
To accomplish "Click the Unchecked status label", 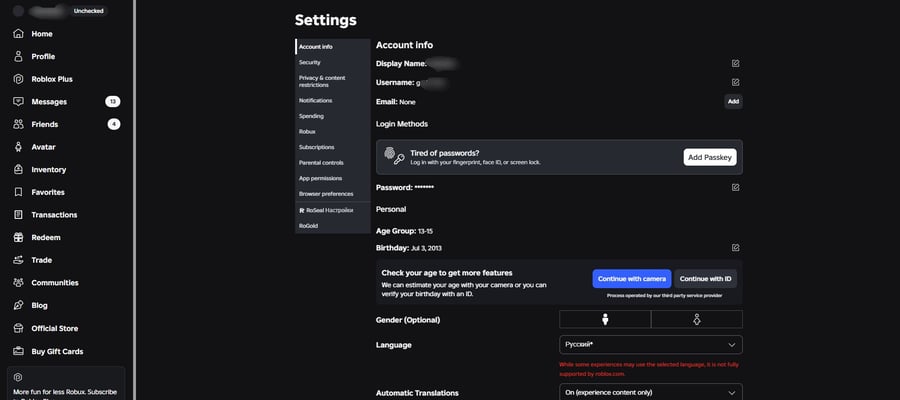I will click(88, 11).
